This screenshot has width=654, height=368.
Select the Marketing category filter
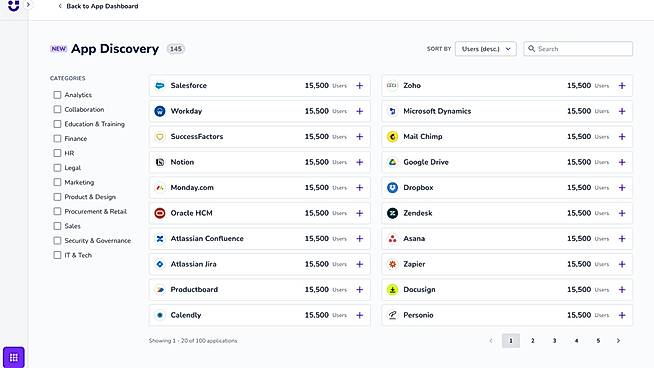click(57, 182)
